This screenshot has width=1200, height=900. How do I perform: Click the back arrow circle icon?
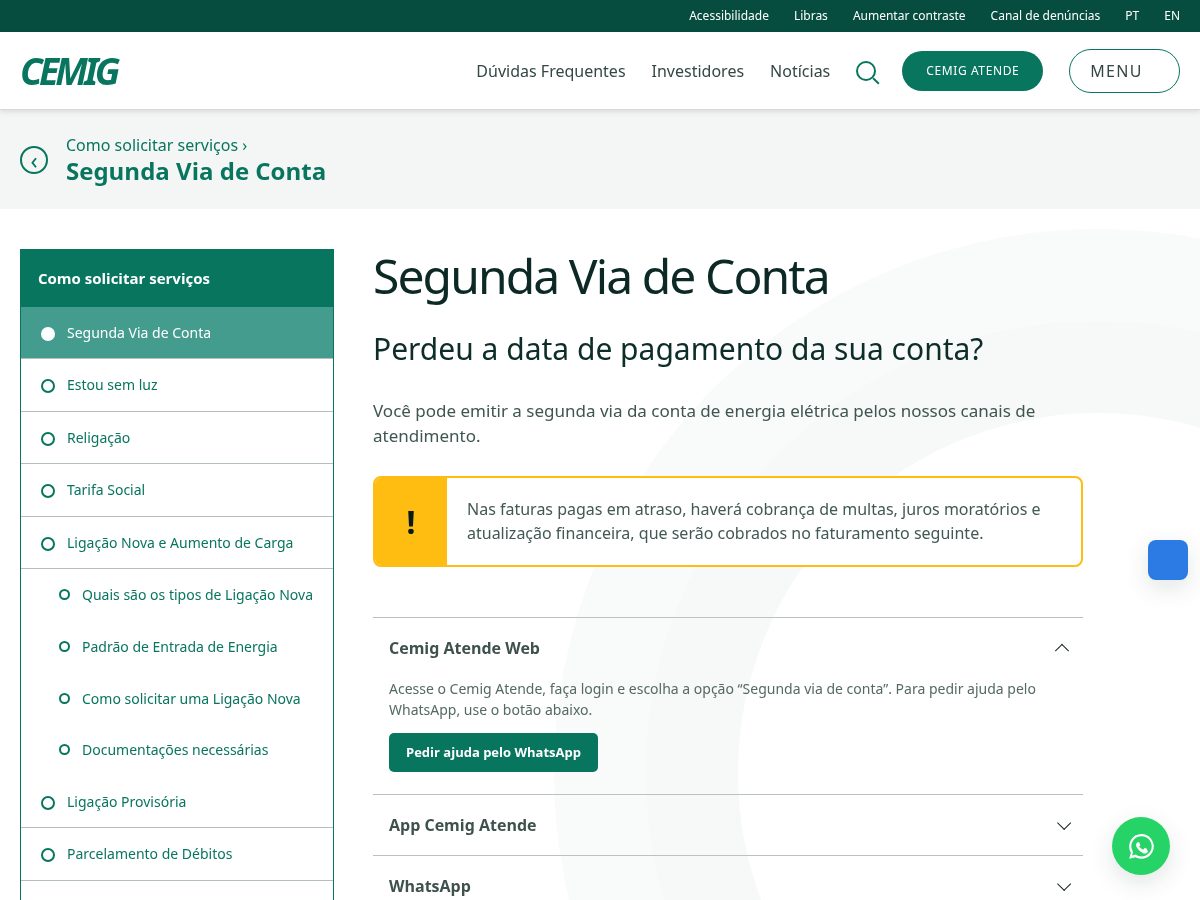click(x=34, y=160)
